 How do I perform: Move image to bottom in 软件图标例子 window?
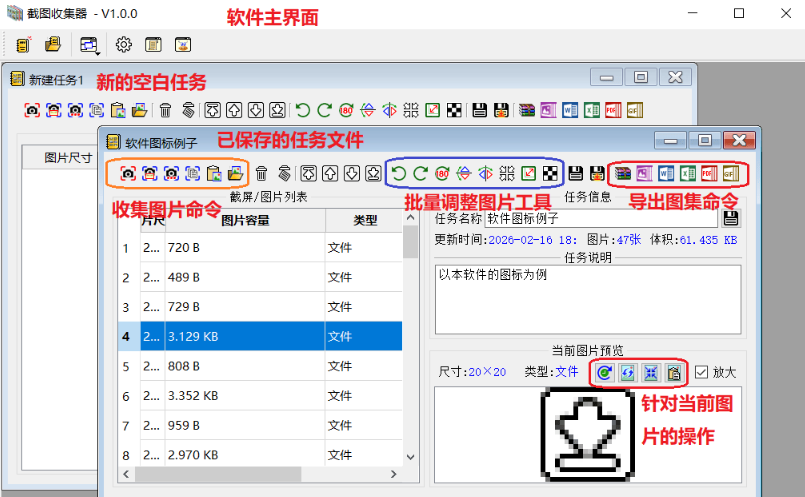coord(373,174)
